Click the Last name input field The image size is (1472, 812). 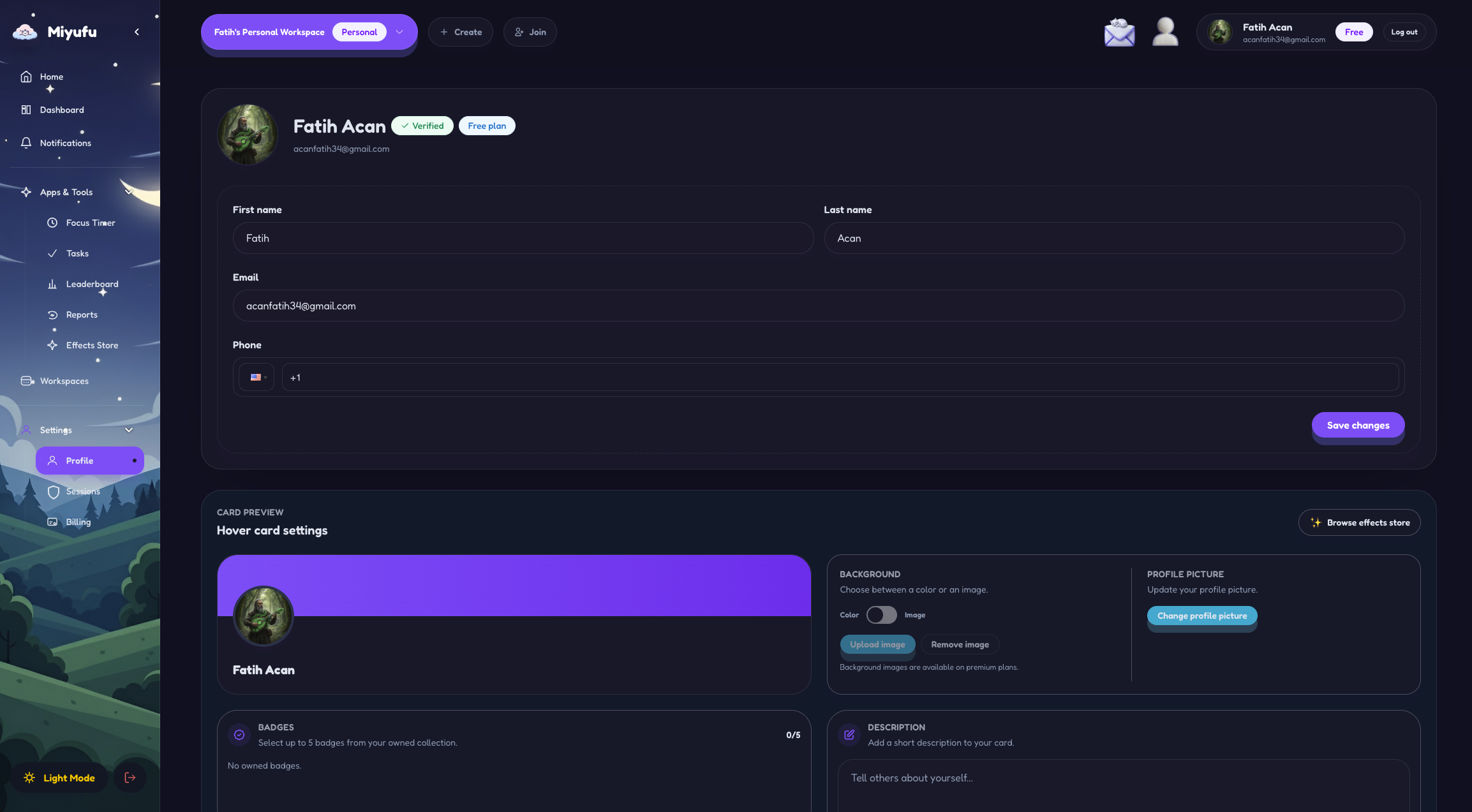(x=1114, y=238)
